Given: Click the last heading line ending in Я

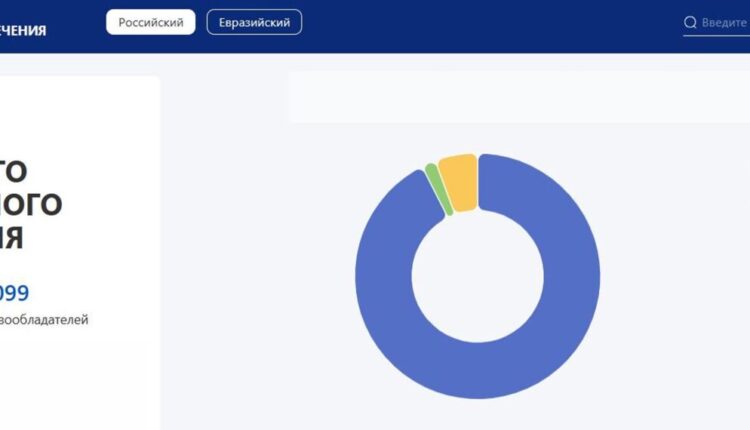Looking at the screenshot, I should [12, 238].
